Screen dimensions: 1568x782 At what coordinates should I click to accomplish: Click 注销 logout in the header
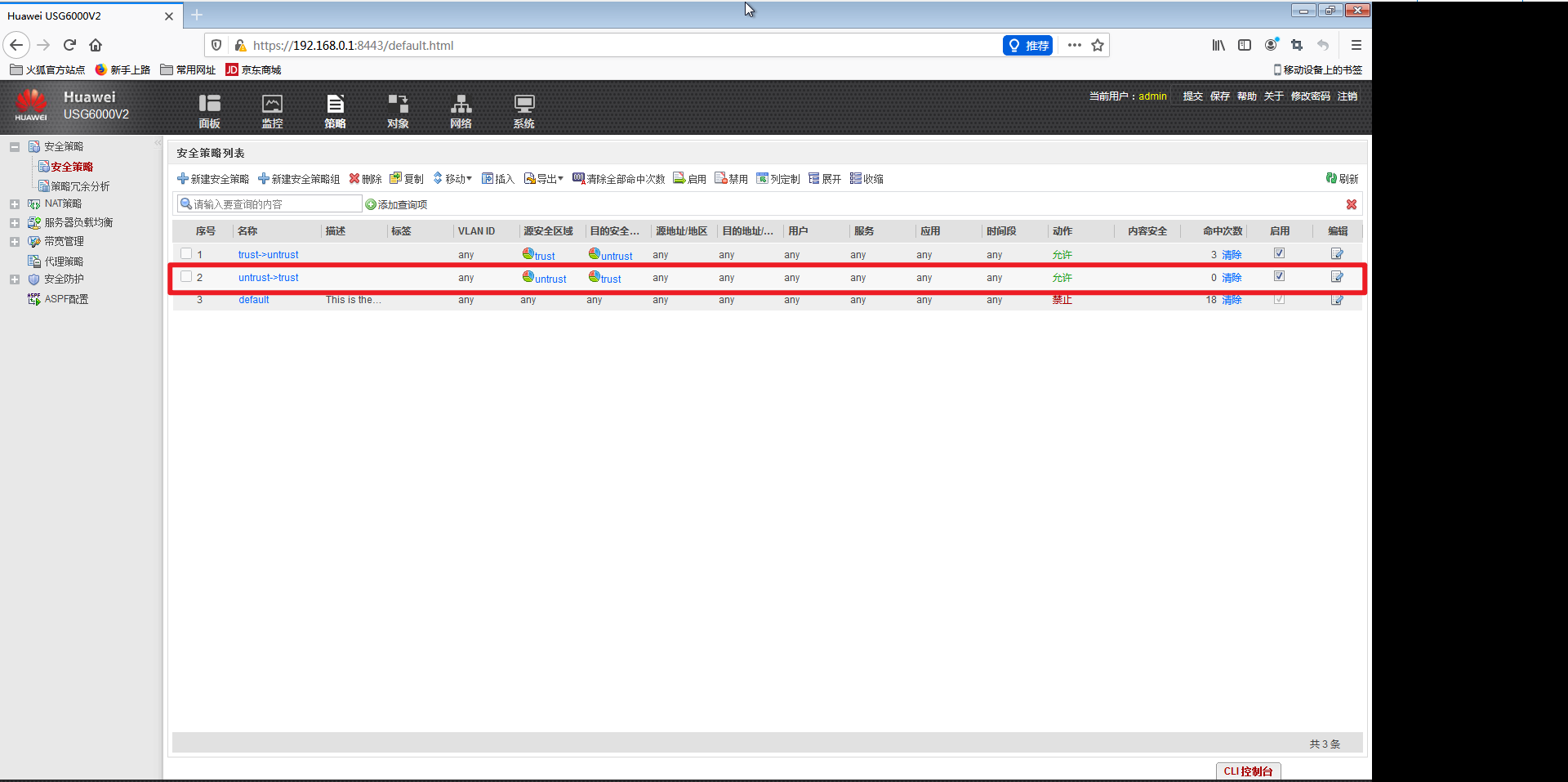pos(1347,96)
